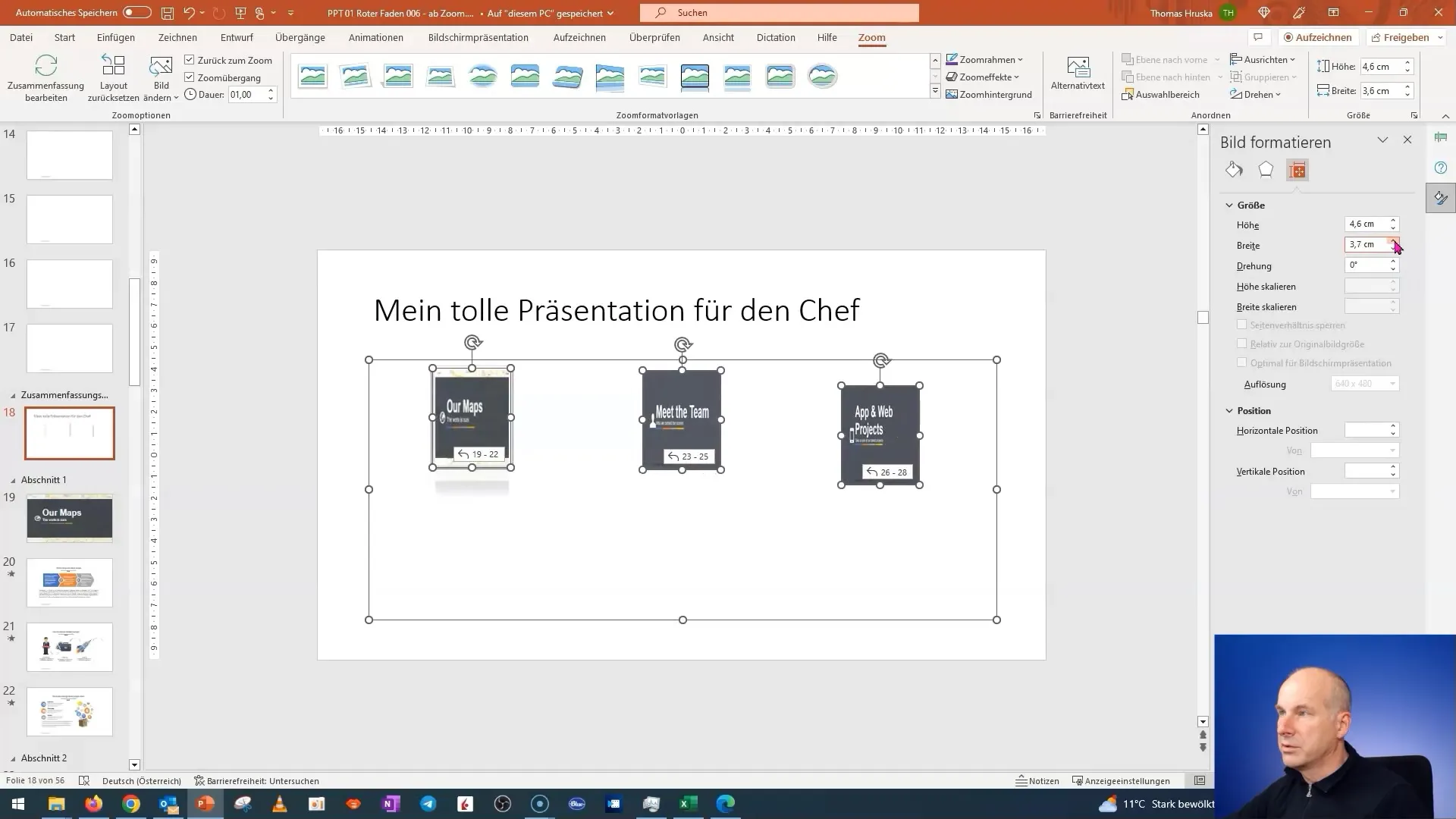Open the Übergänge ribbon tab

[x=300, y=37]
